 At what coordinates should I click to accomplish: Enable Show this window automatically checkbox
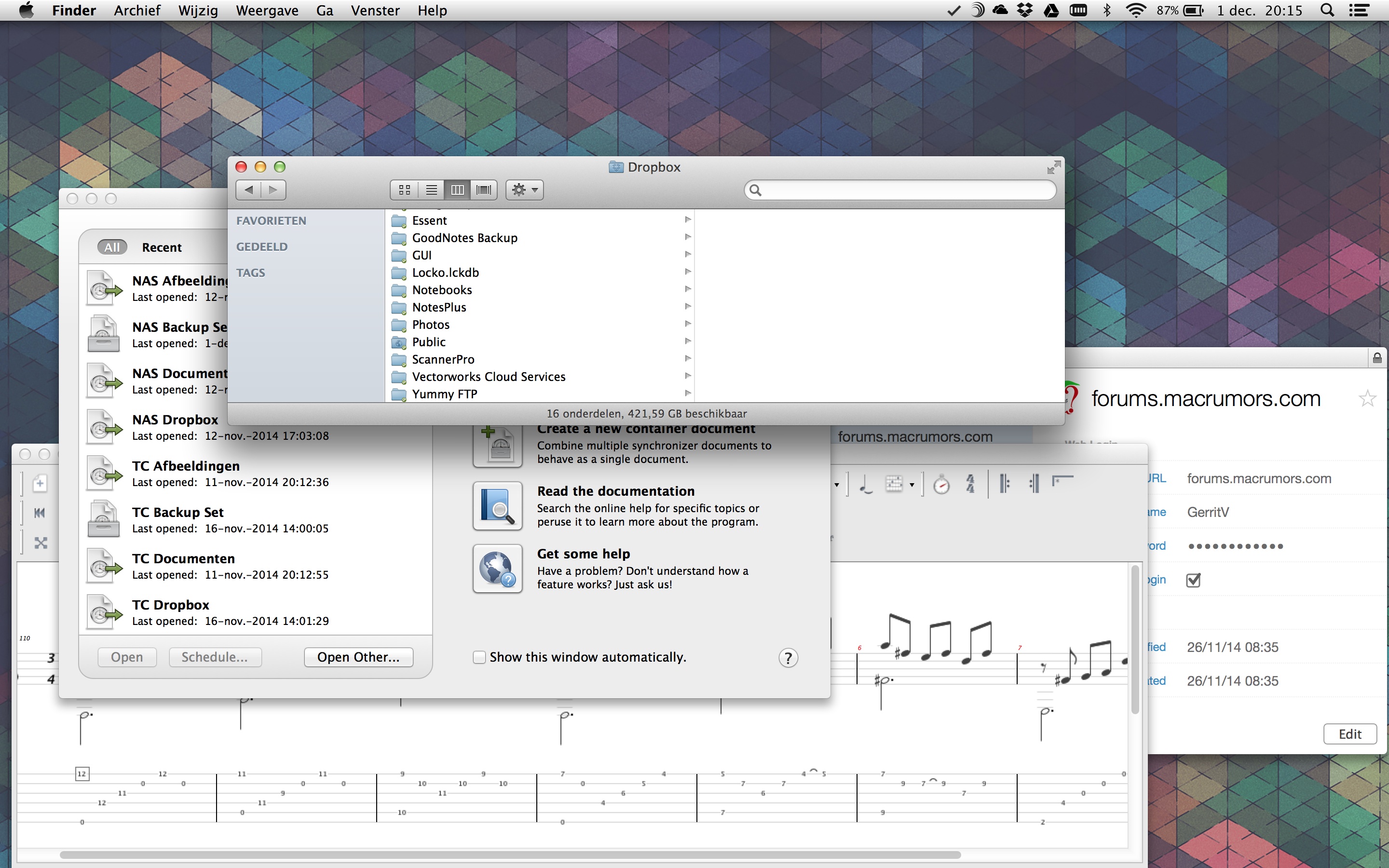(479, 657)
